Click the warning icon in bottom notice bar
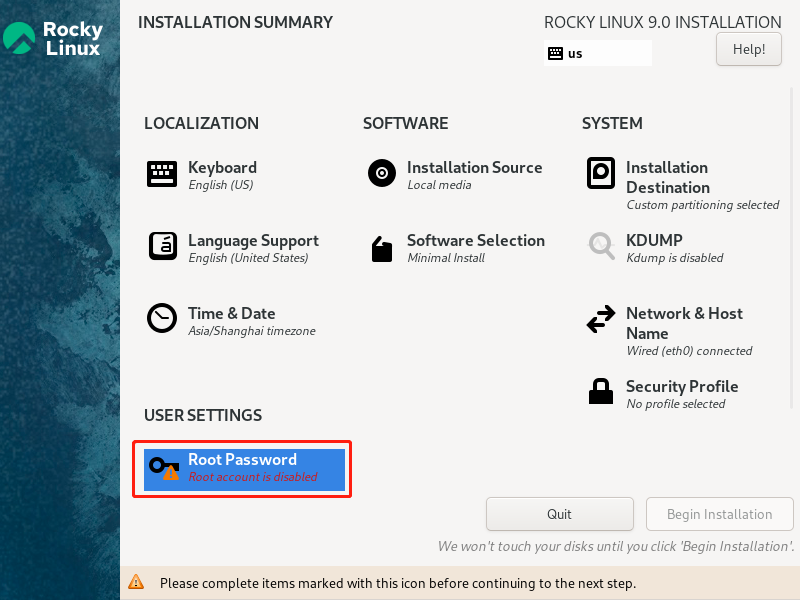The image size is (800, 600). tap(136, 582)
